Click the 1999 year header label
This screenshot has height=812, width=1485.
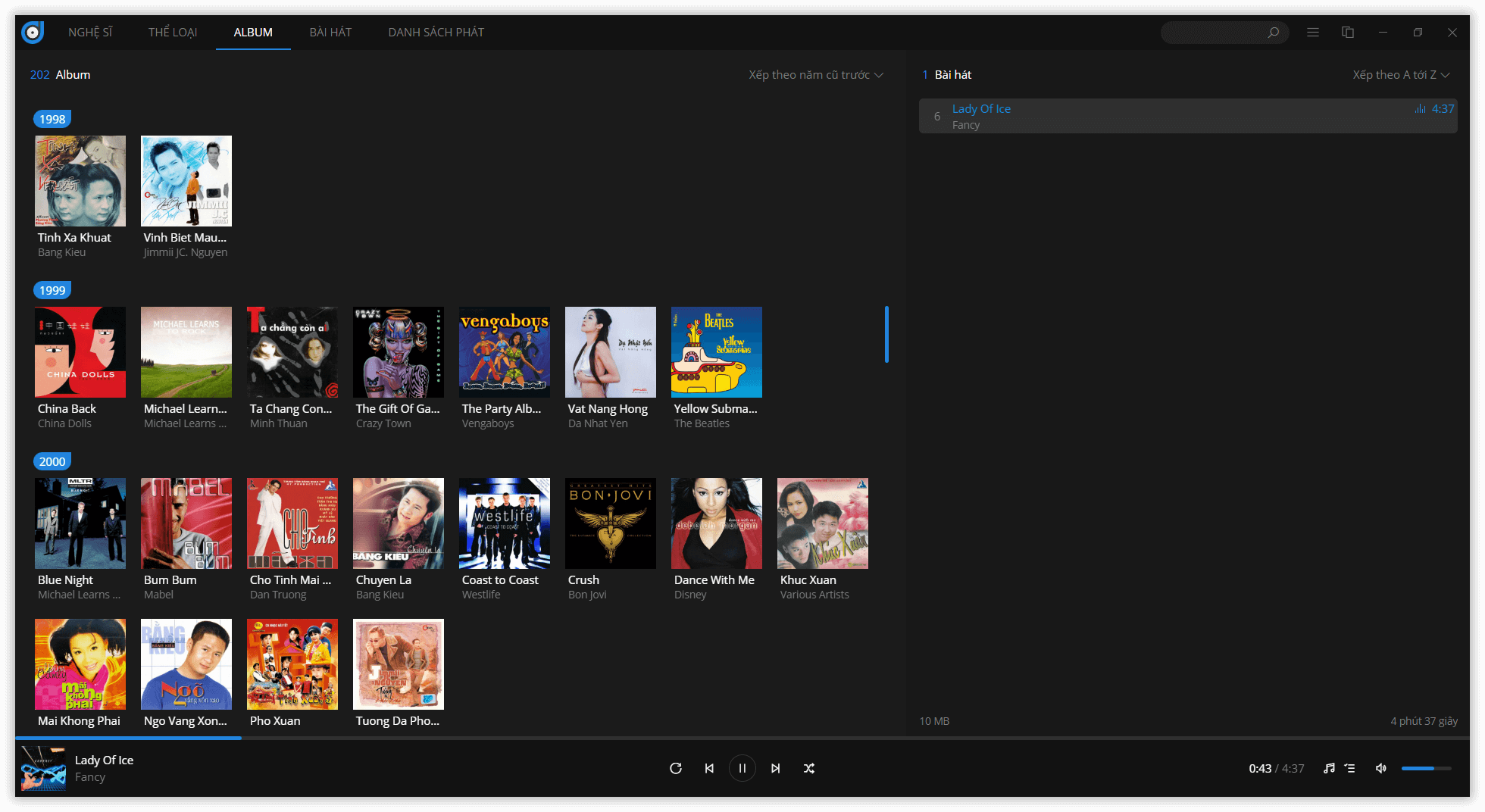(52, 290)
